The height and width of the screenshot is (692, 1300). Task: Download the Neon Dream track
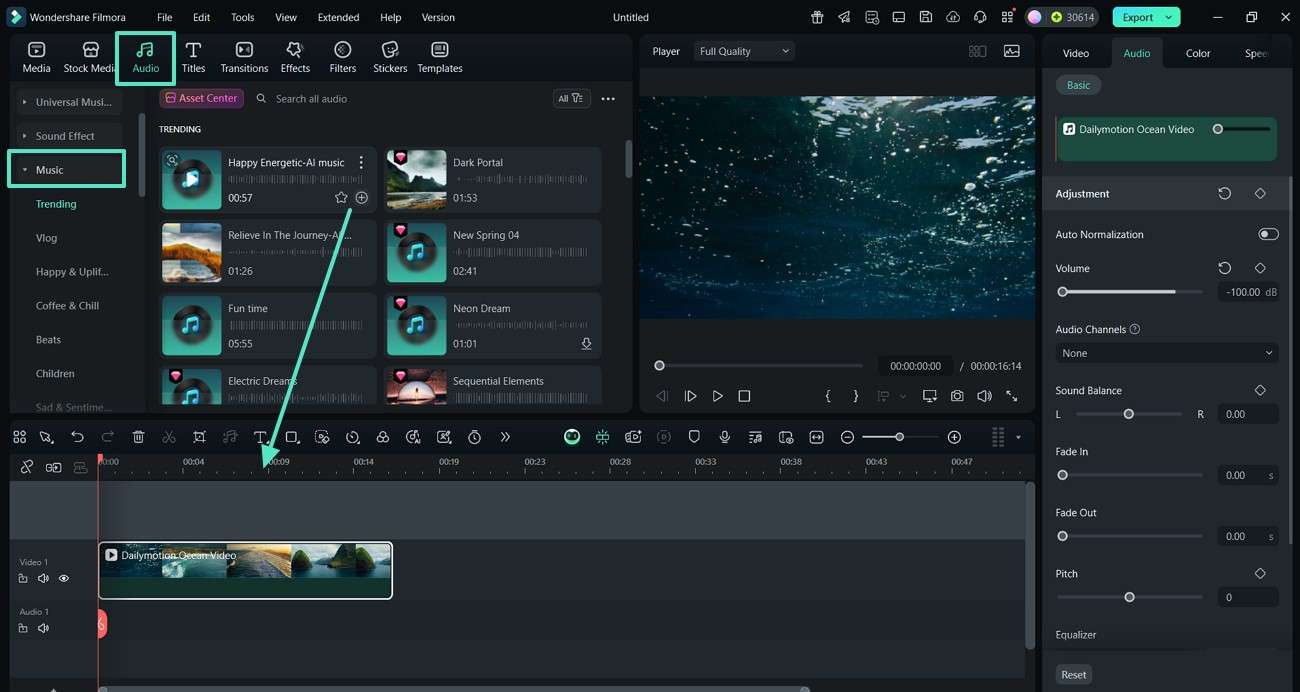point(586,344)
